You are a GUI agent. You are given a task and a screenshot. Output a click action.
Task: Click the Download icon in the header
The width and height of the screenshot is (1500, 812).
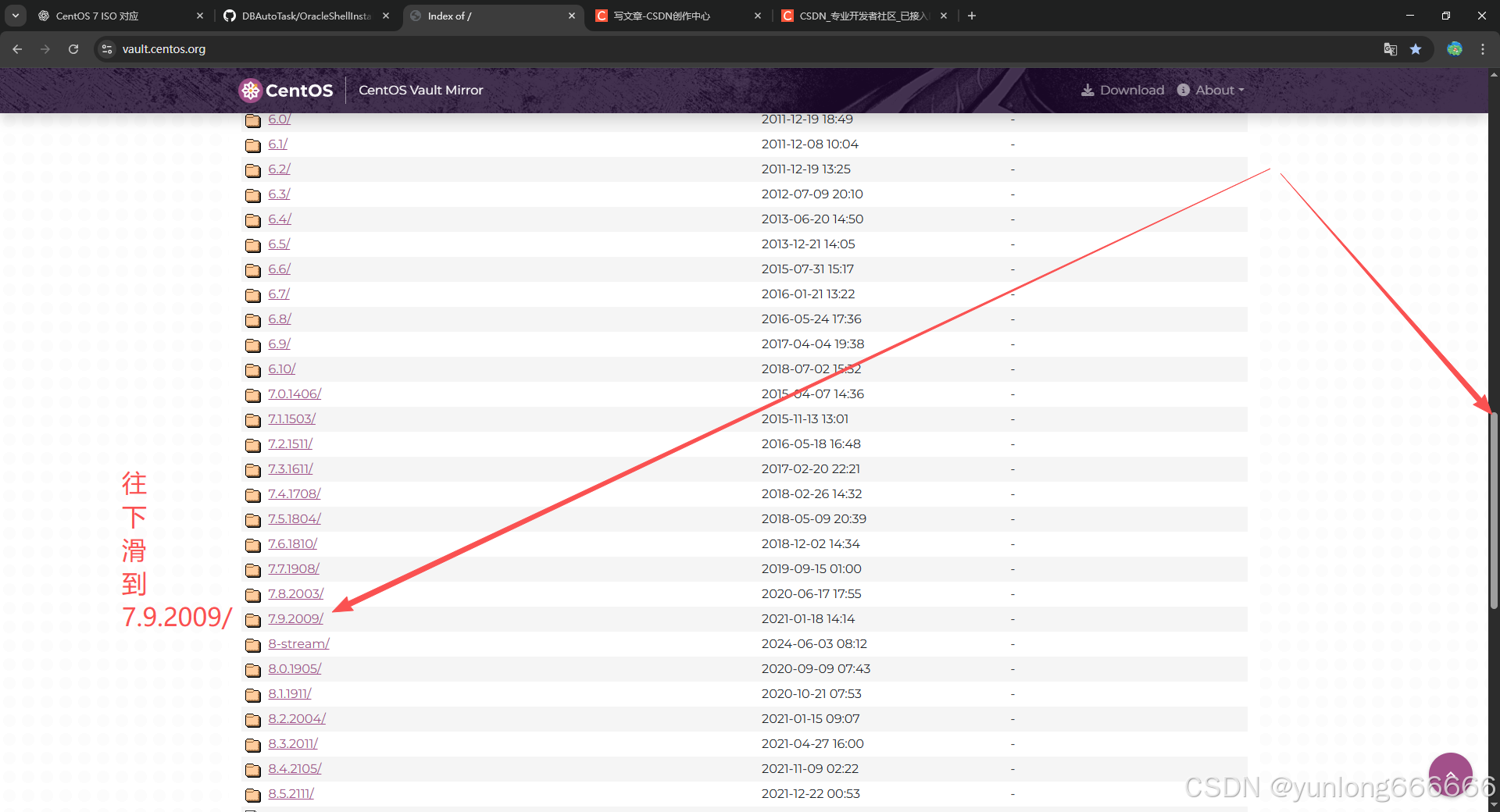click(x=1087, y=90)
